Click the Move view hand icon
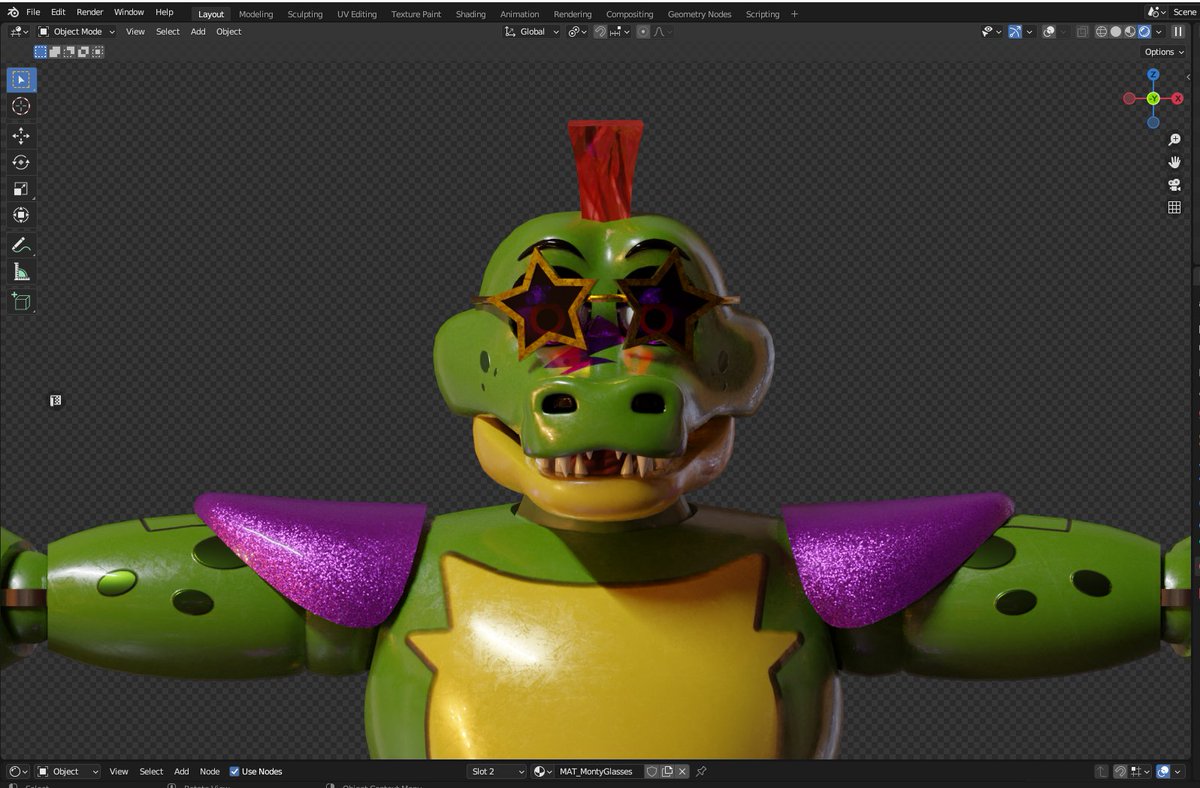This screenshot has width=1200, height=788. tap(1174, 162)
